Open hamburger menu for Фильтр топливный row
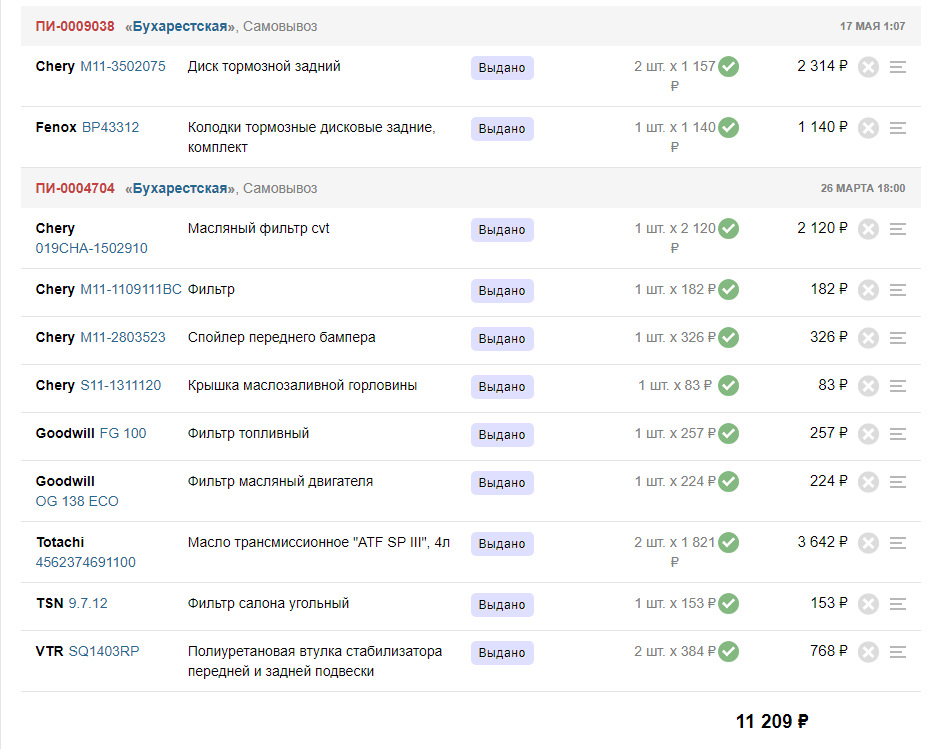 pos(898,434)
